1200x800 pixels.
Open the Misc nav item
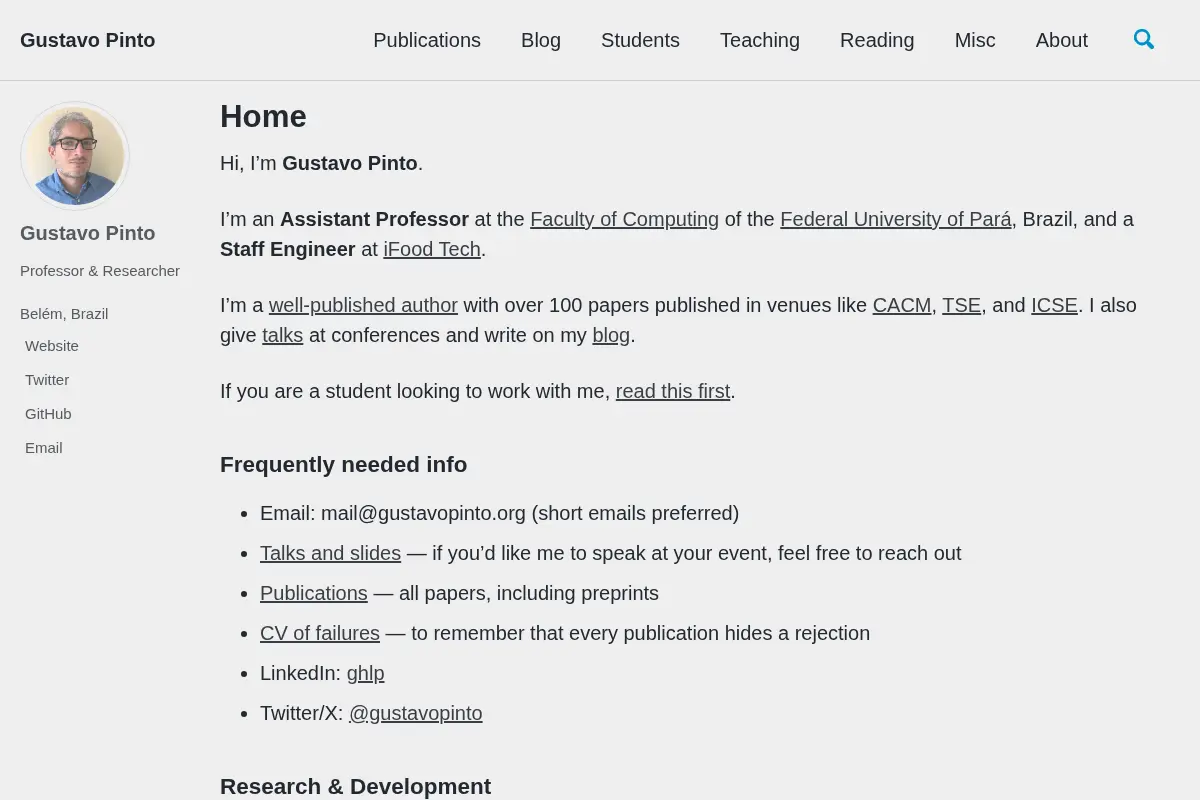975,40
